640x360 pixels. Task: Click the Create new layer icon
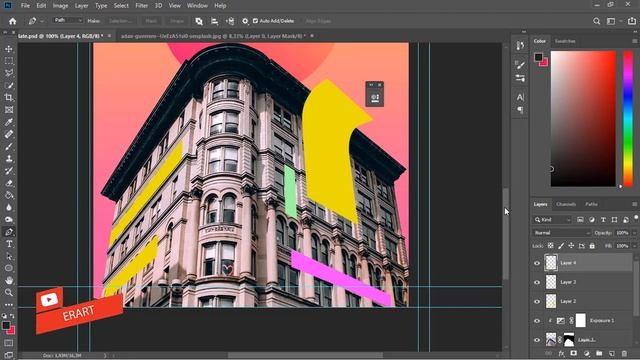611,353
